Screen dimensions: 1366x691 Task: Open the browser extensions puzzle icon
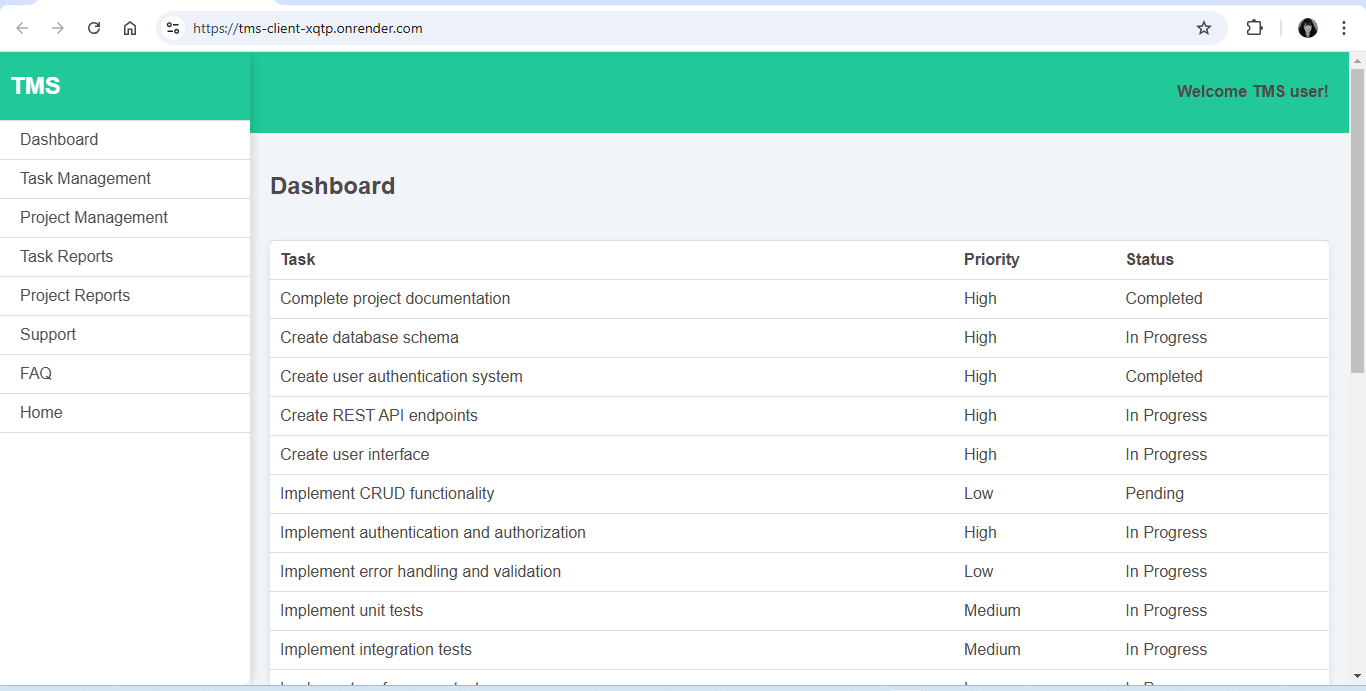[1254, 28]
